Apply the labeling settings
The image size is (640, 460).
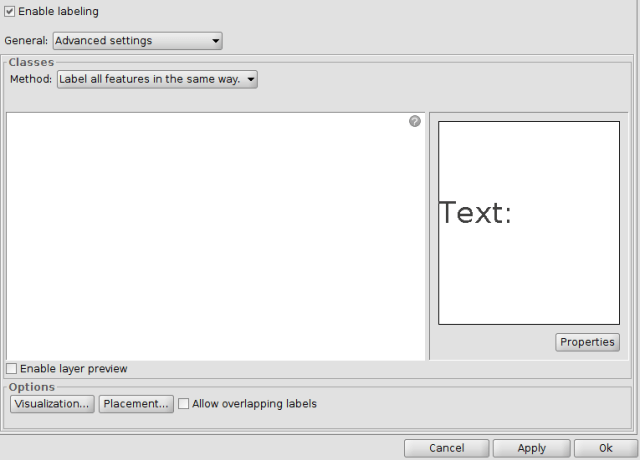(531, 449)
